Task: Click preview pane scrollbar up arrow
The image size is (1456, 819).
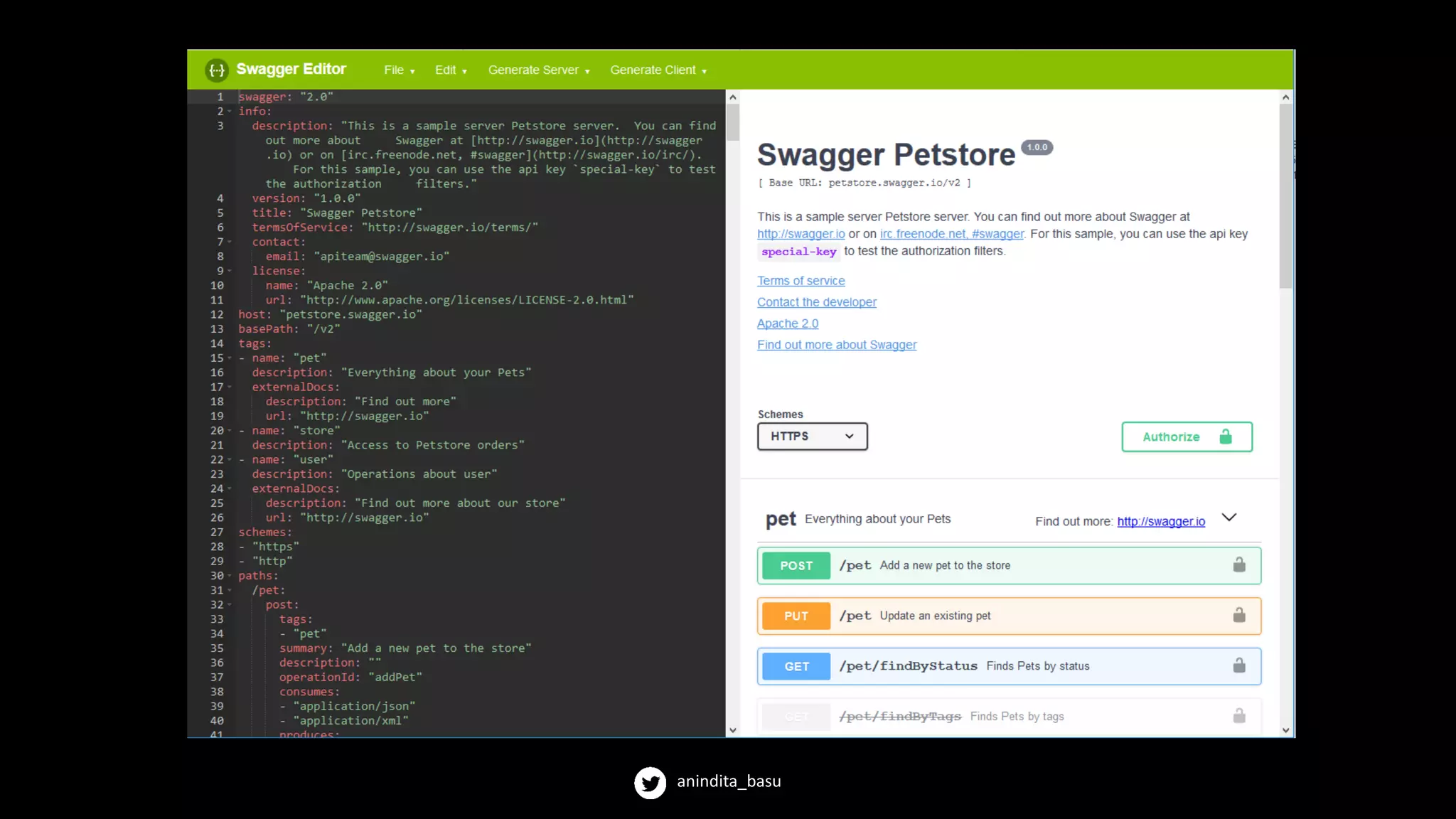Action: click(1285, 97)
